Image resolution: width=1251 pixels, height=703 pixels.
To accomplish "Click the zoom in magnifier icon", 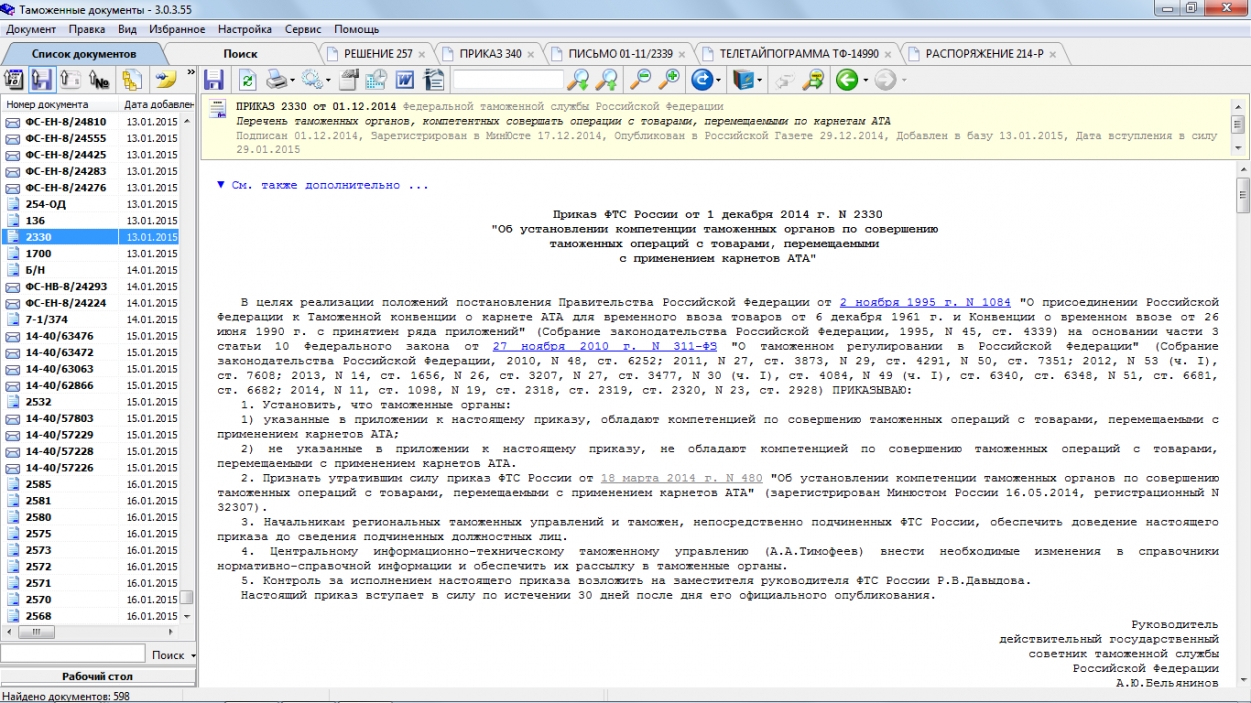I will (x=668, y=80).
